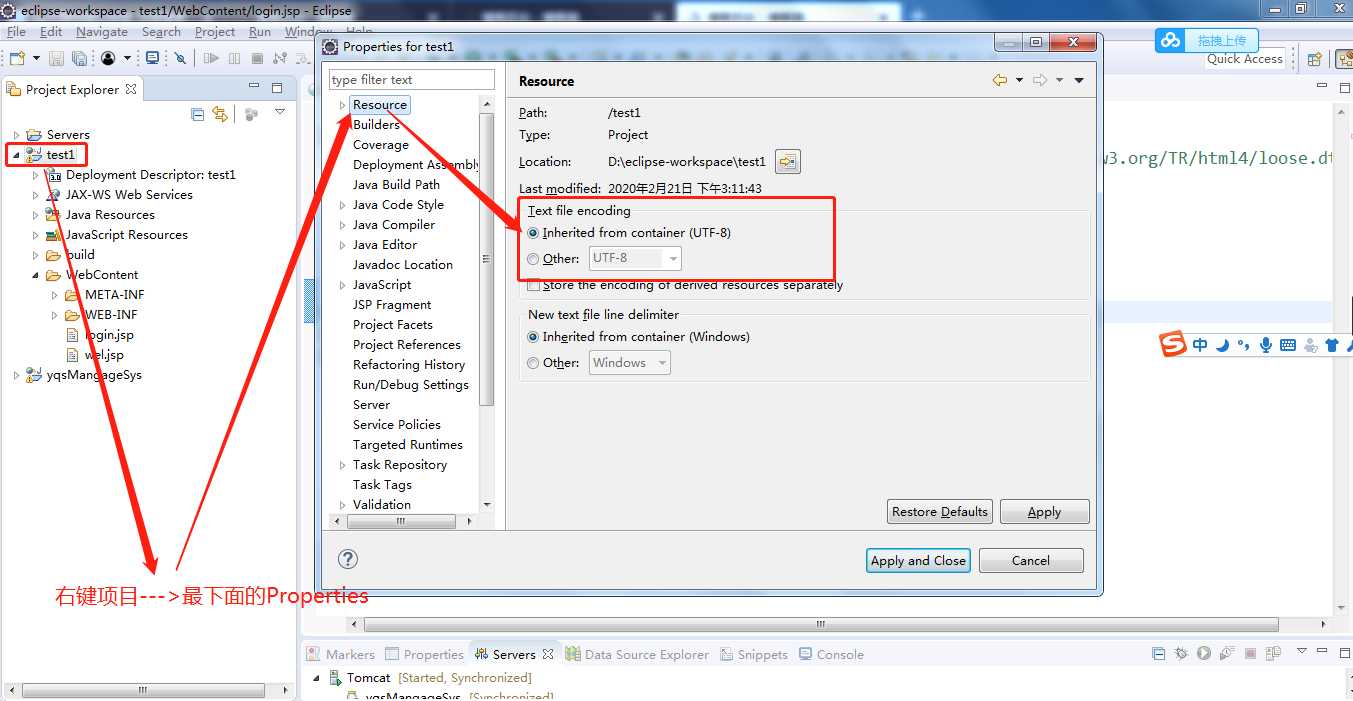The image size is (1353, 701).
Task: Open a Terminal via the monitor icon
Action: point(152,58)
